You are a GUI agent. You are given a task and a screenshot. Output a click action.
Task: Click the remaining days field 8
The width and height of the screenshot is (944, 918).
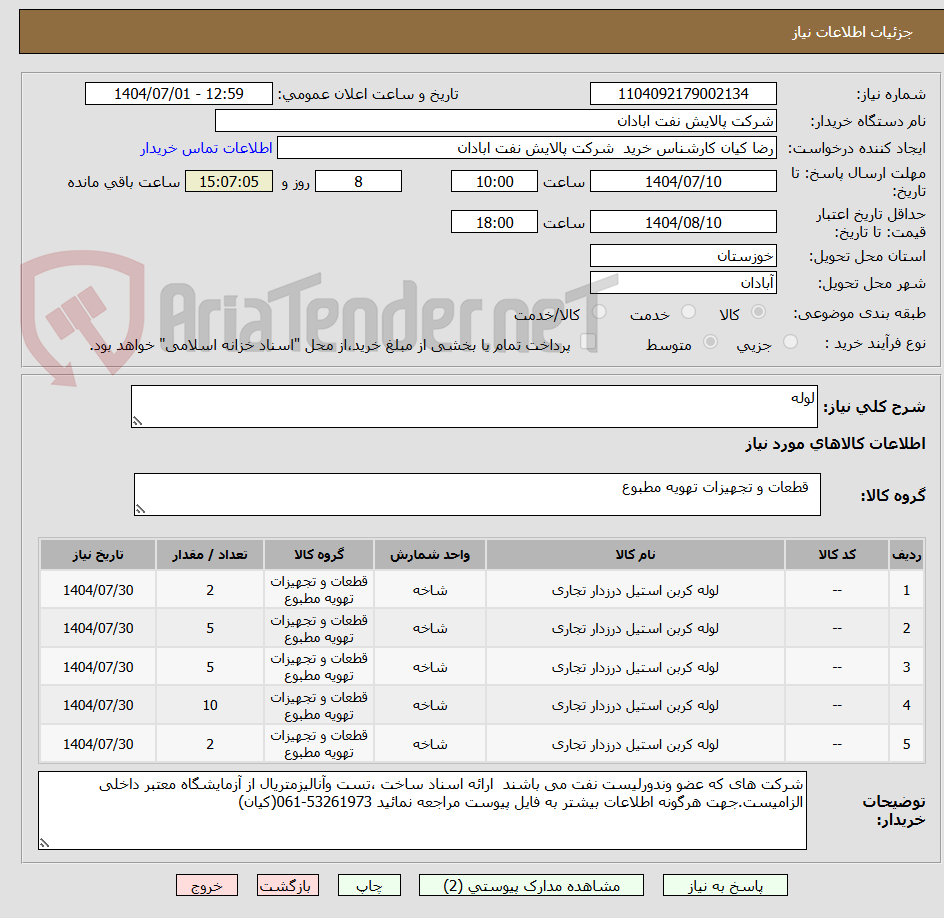(x=358, y=181)
